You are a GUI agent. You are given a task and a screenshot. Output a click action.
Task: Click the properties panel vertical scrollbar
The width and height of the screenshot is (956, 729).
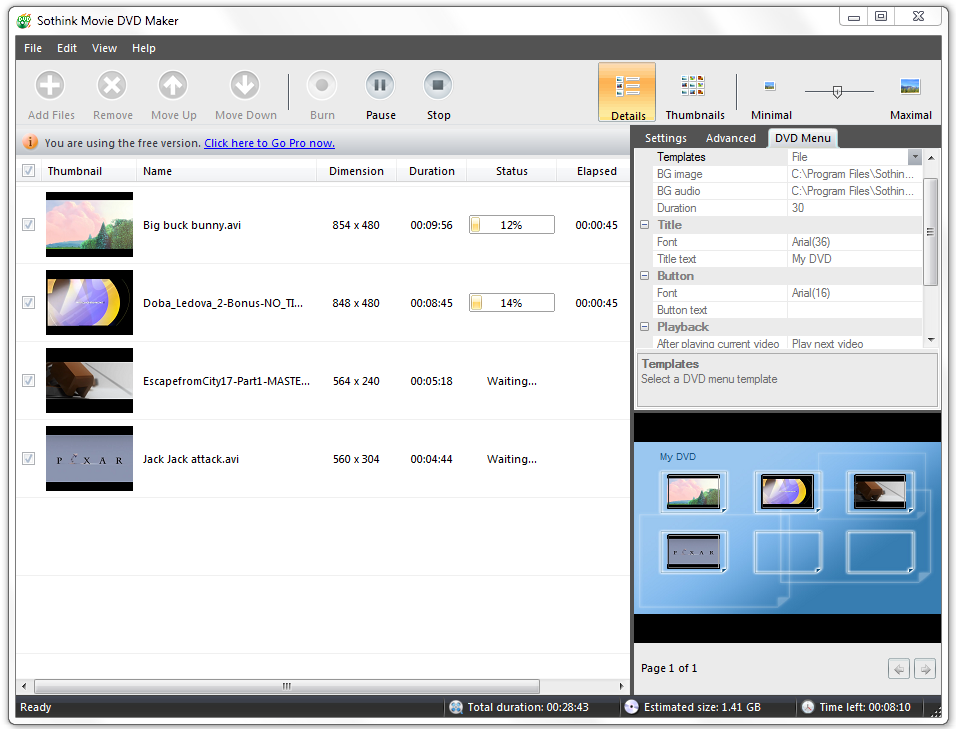[930, 232]
